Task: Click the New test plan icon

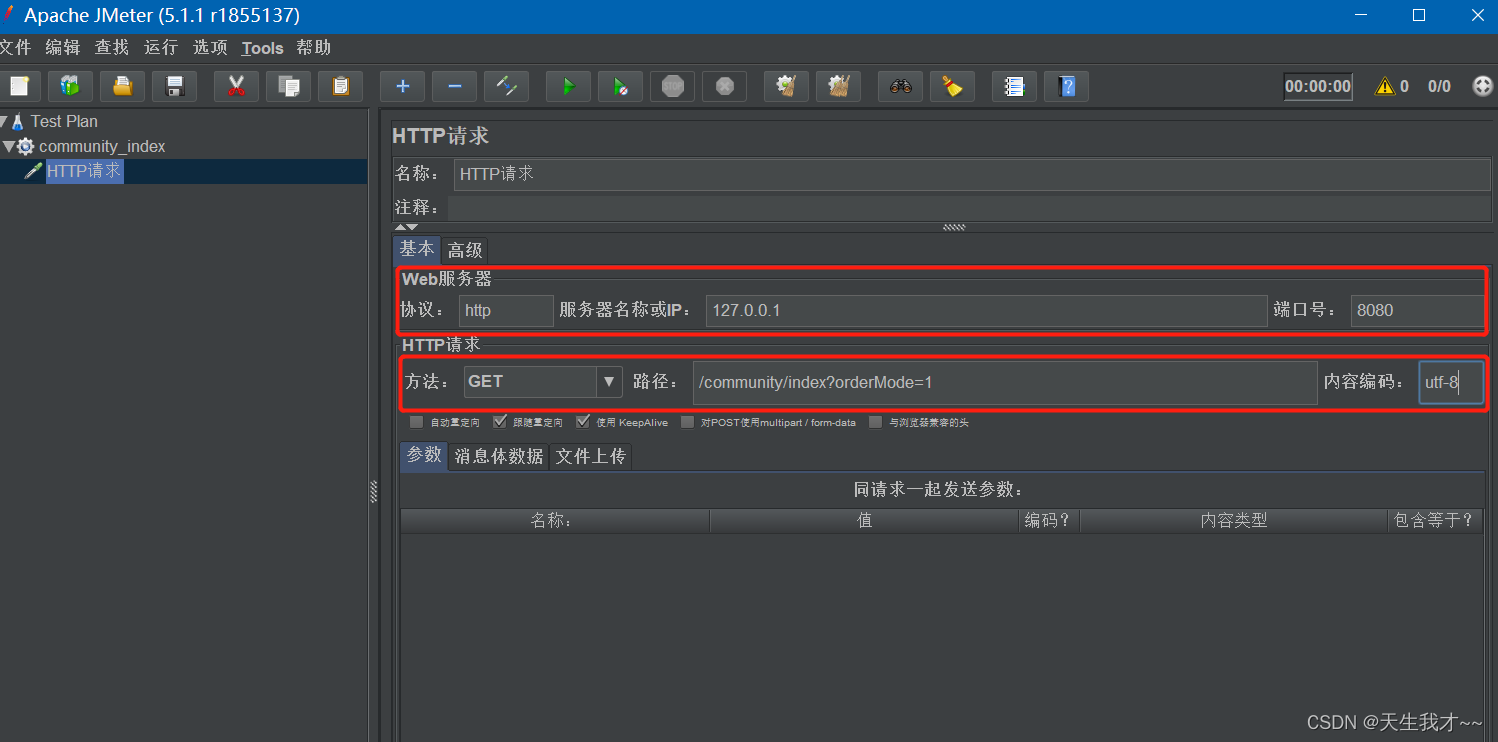Action: pos(18,86)
